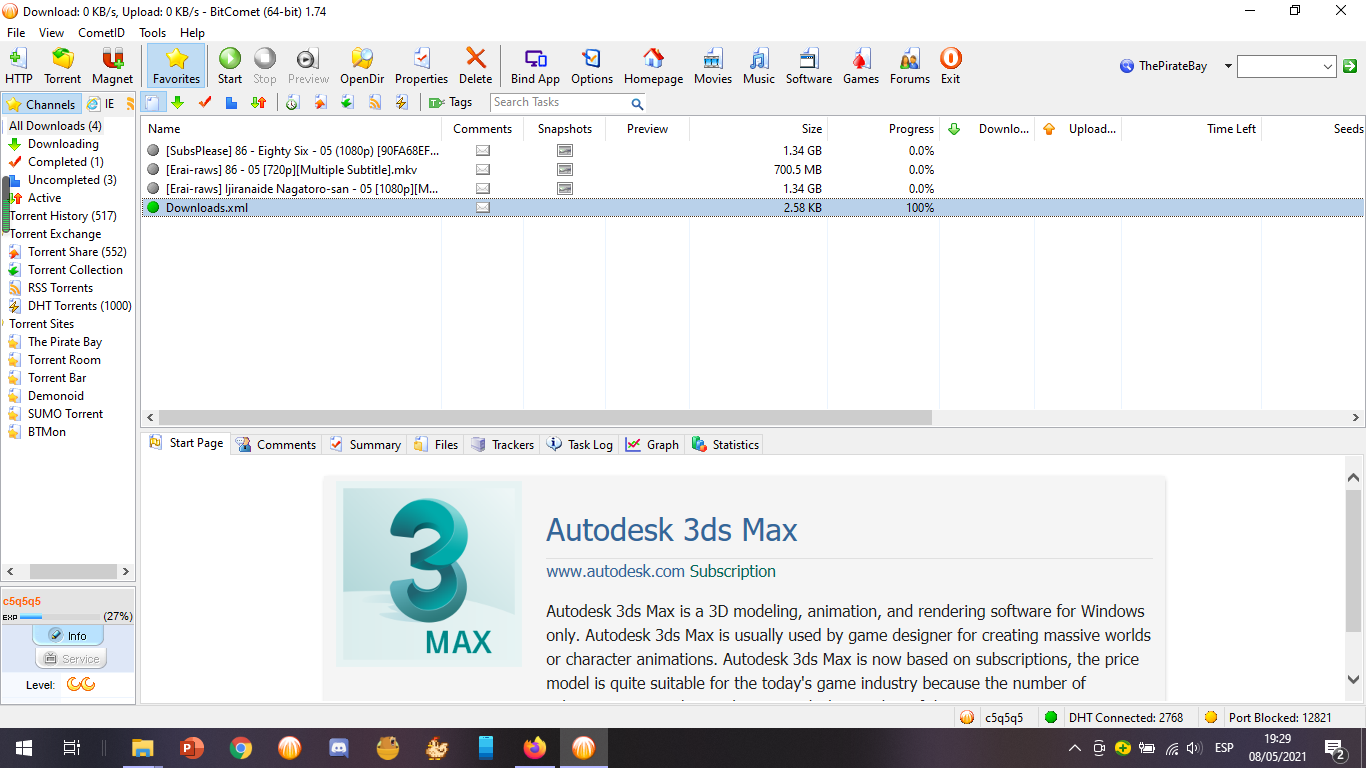Open the www.autodesk.com Subscription link
This screenshot has width=1366, height=768.
(x=661, y=572)
